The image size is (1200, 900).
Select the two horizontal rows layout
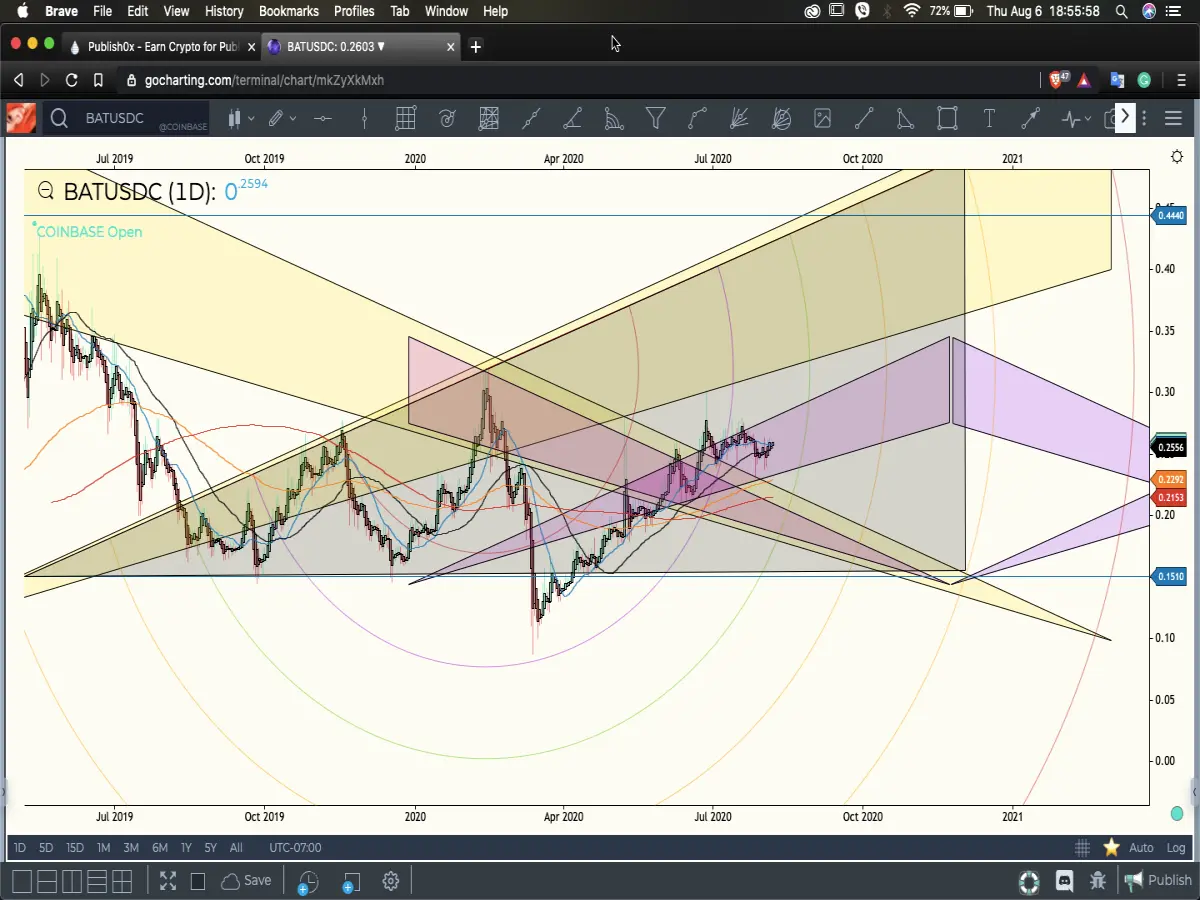46,882
